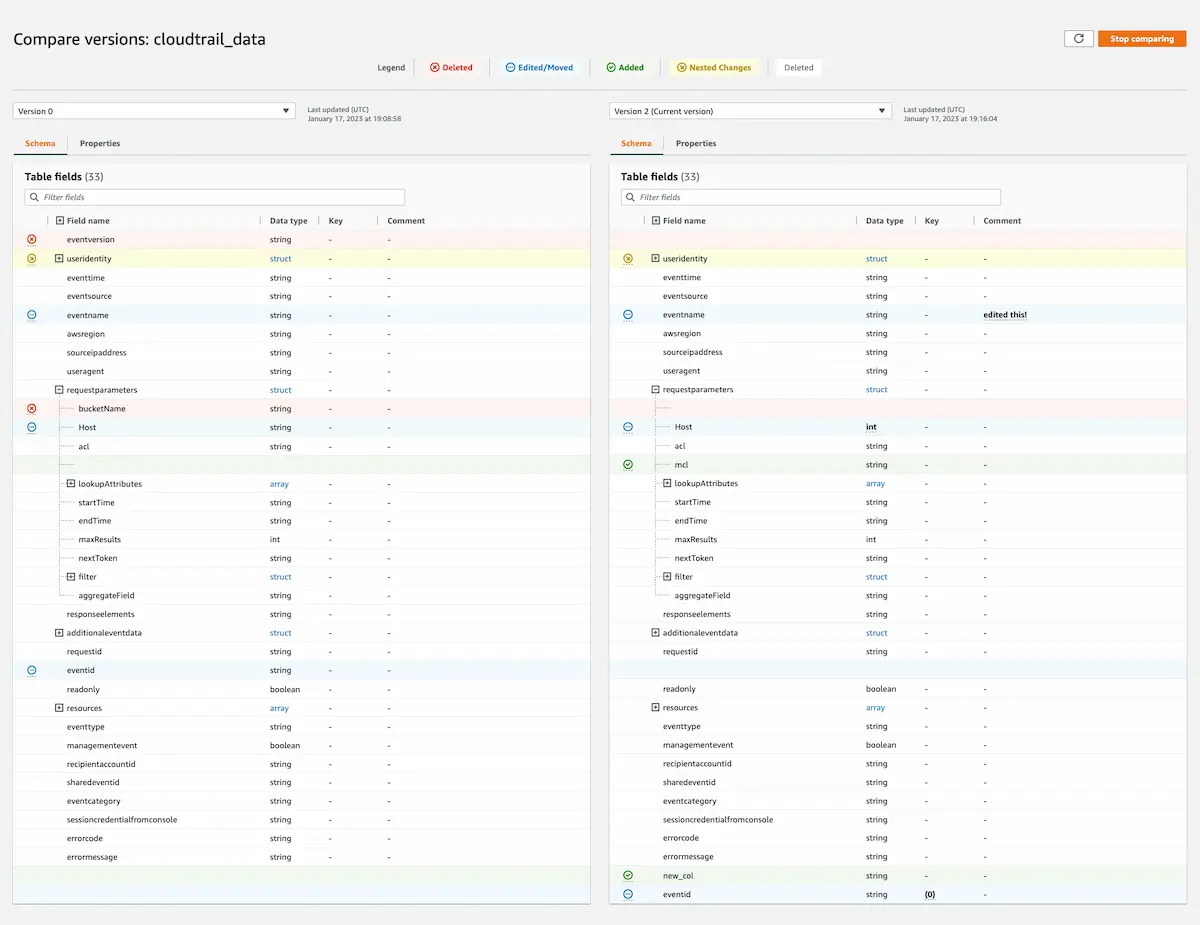
Task: Select the Schema tab on right panel
Action: [x=636, y=143]
